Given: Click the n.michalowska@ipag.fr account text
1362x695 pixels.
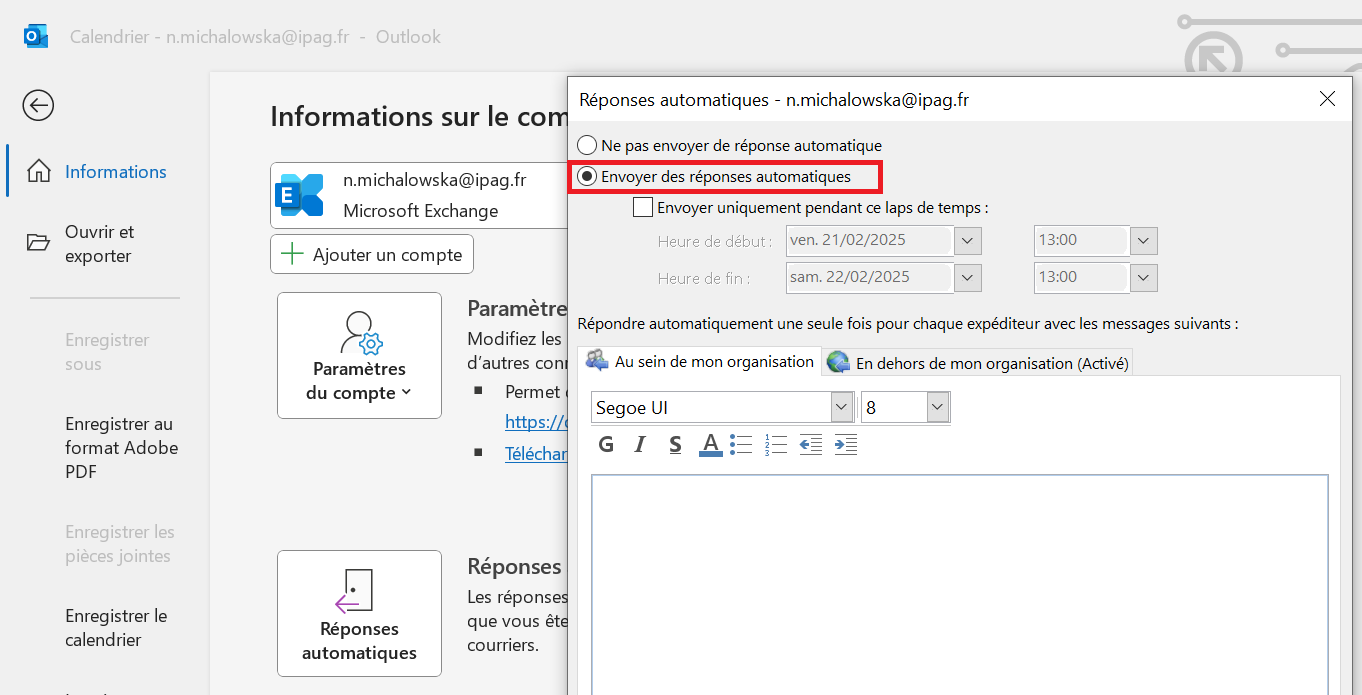Looking at the screenshot, I should point(435,180).
